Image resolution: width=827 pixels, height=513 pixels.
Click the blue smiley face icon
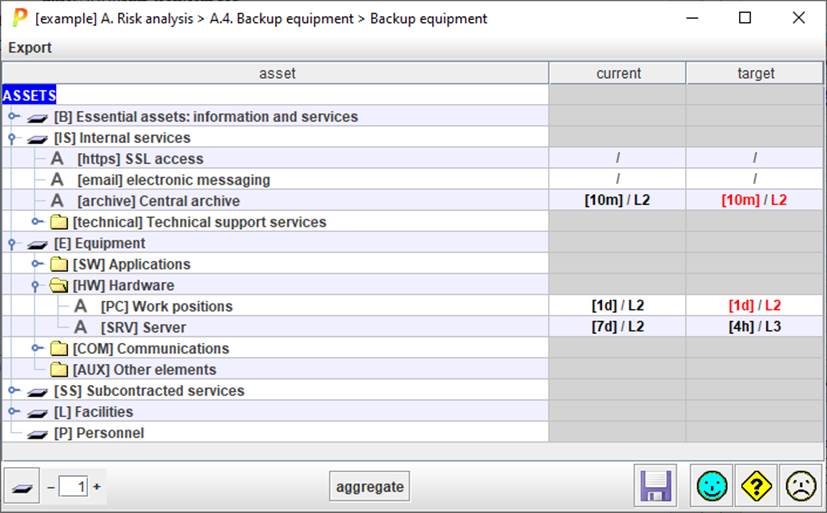[x=713, y=487]
